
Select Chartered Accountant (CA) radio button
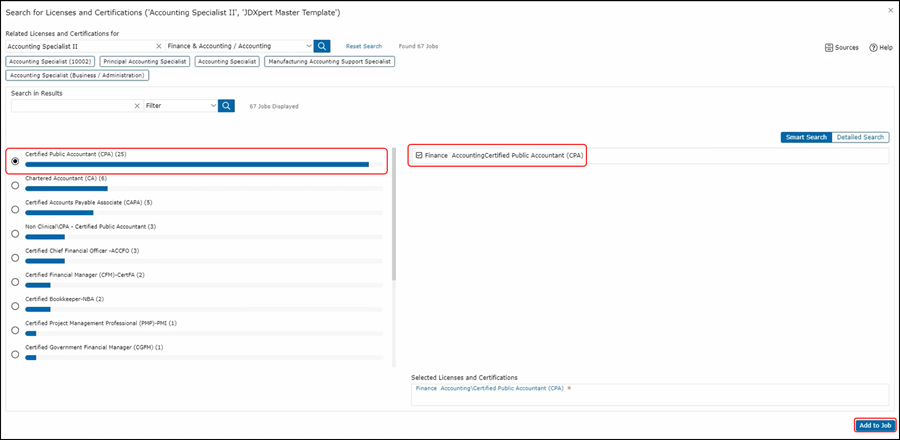[14, 185]
